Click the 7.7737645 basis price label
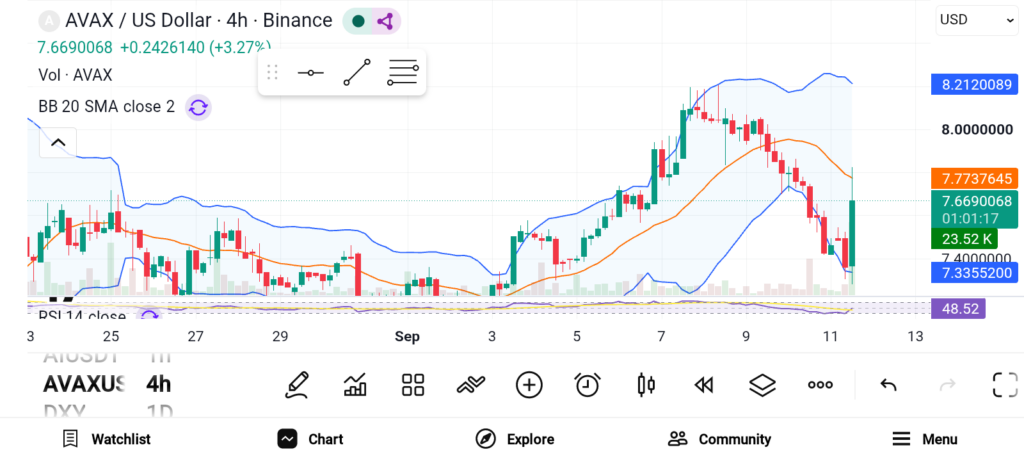Viewport: 1024px width, 461px height. tap(974, 179)
